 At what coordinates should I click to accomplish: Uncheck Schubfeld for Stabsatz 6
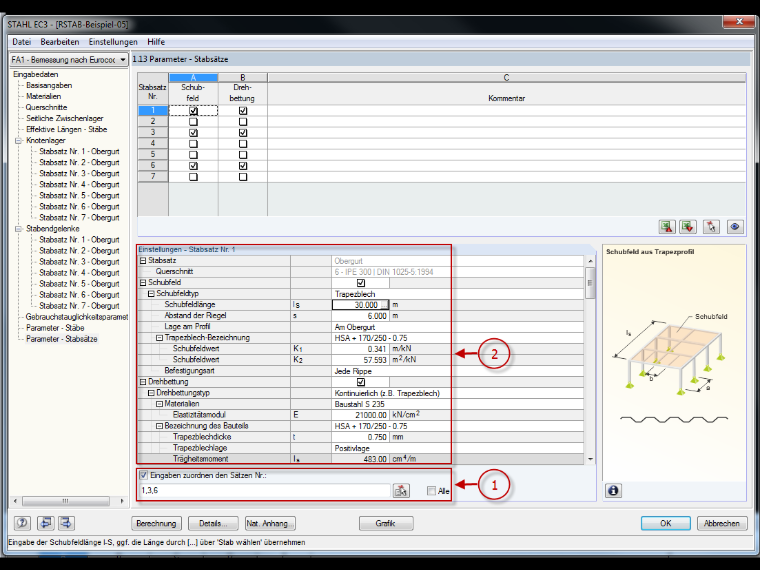(x=193, y=166)
